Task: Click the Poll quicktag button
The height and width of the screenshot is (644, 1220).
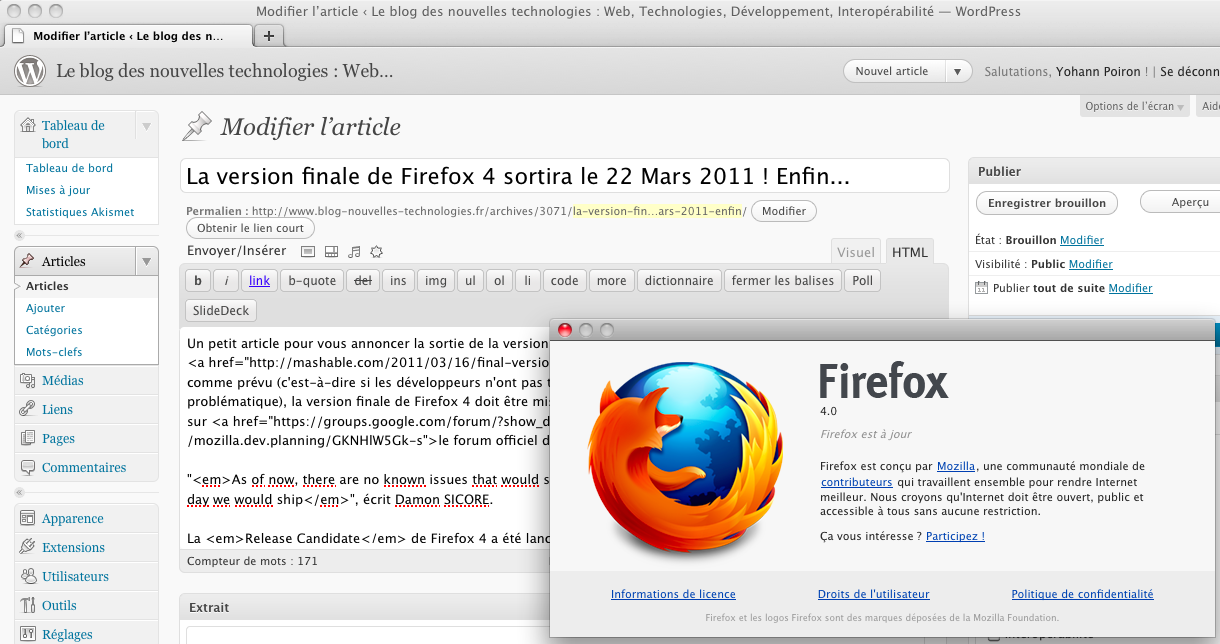Action: point(863,281)
